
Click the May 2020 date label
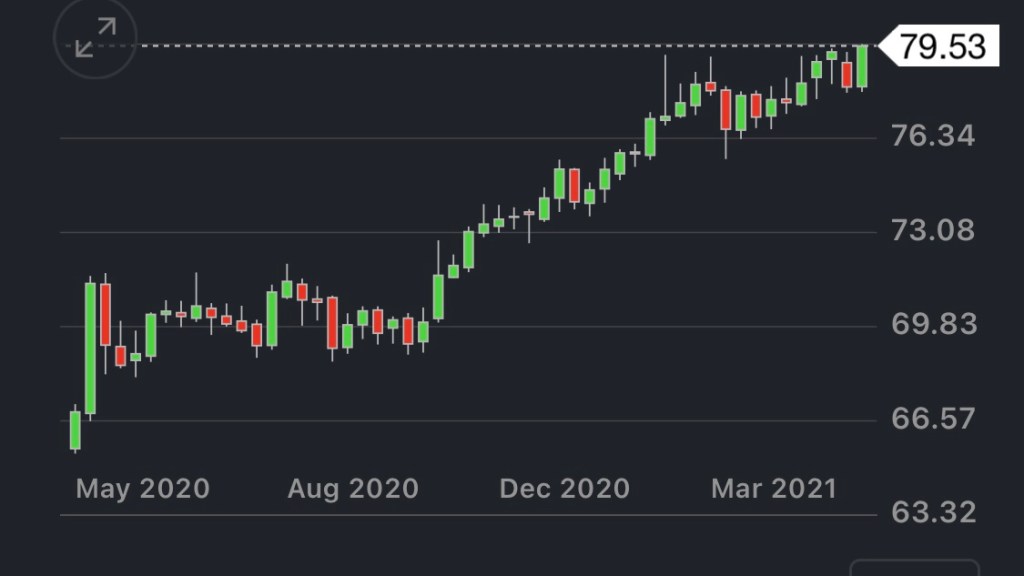coord(143,489)
